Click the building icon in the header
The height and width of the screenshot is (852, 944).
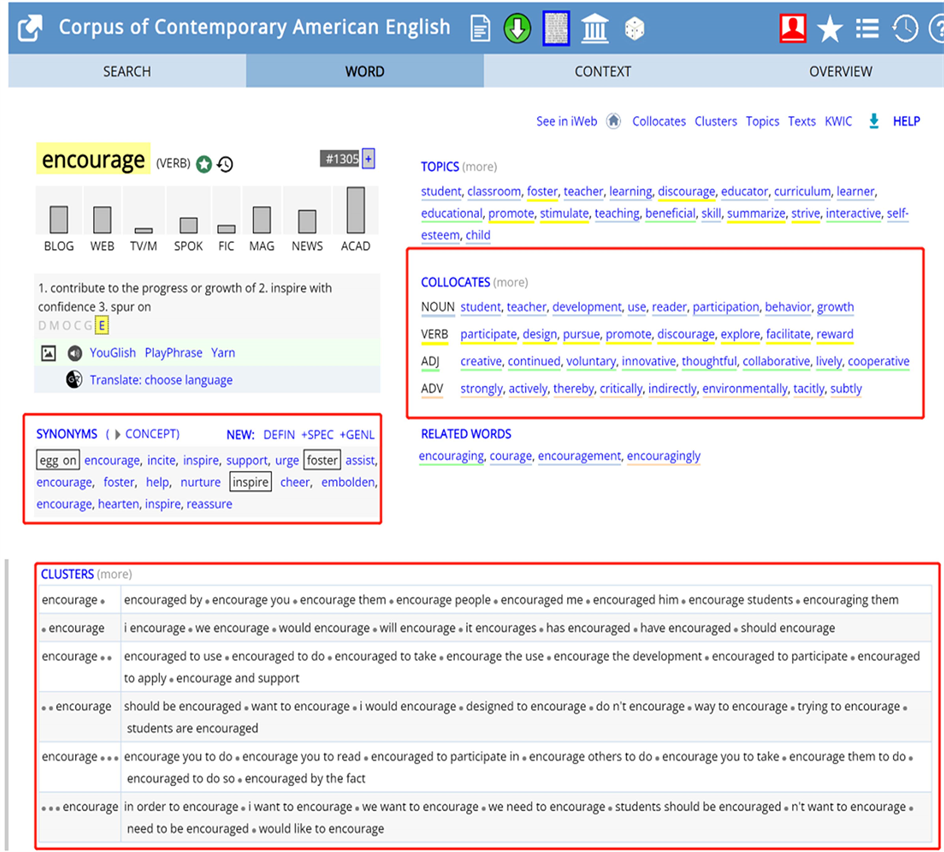point(595,29)
